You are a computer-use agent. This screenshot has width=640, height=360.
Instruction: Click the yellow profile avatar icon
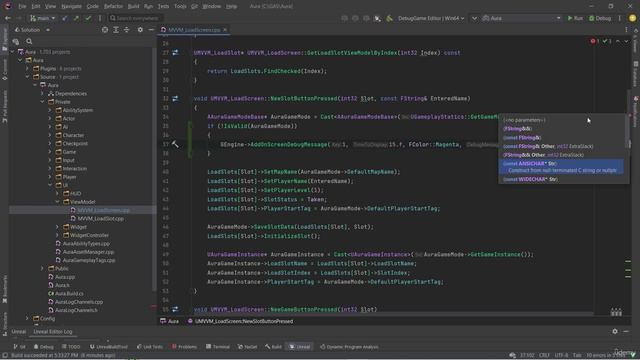(633, 18)
